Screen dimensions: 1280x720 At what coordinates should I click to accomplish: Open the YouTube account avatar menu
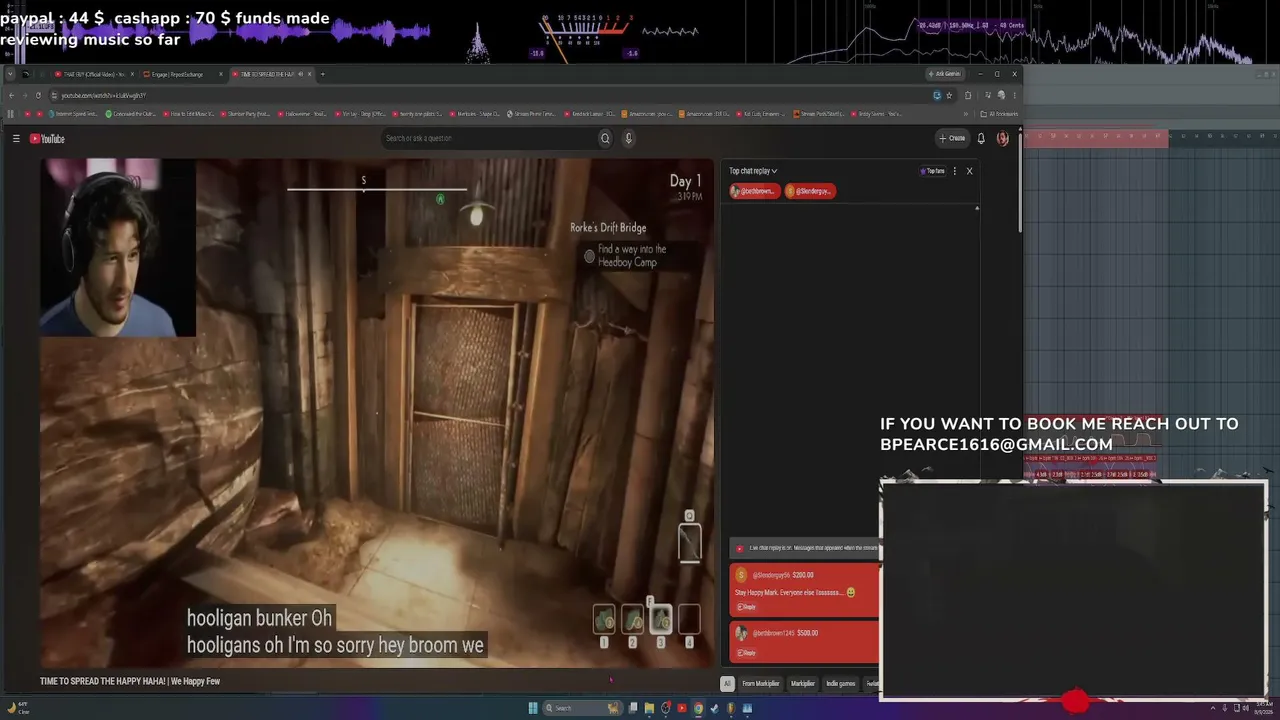[1003, 138]
